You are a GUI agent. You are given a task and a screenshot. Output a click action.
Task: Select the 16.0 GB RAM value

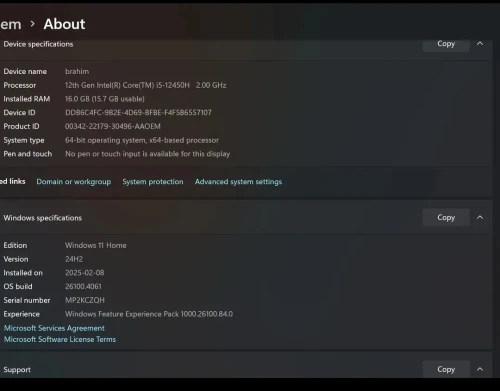click(105, 99)
